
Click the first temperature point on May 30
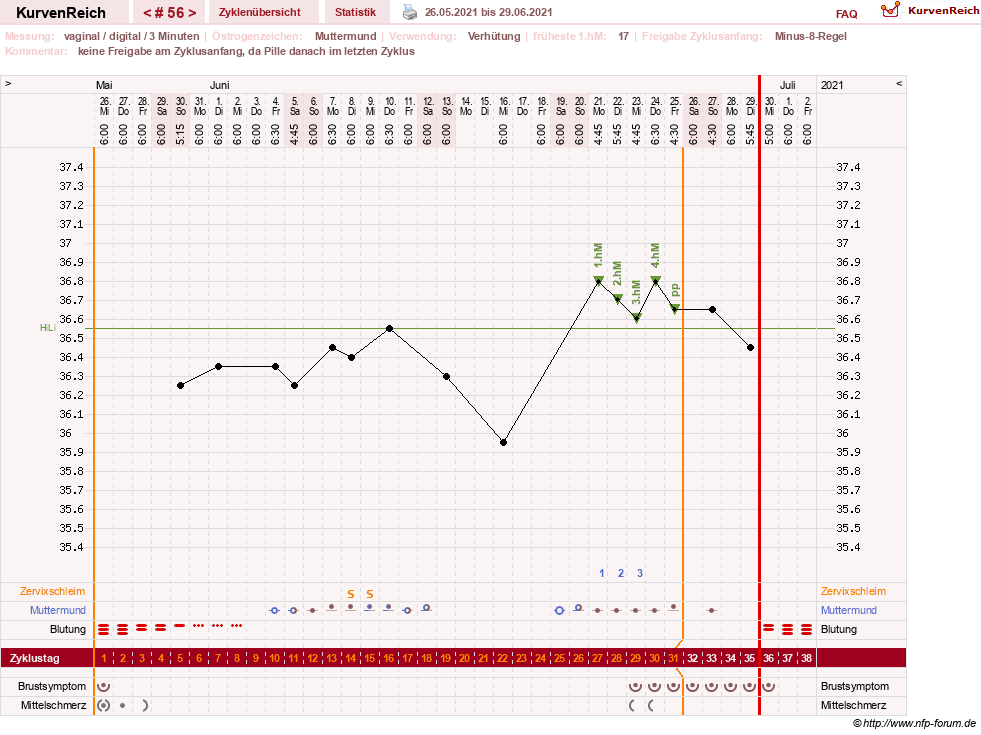[181, 385]
